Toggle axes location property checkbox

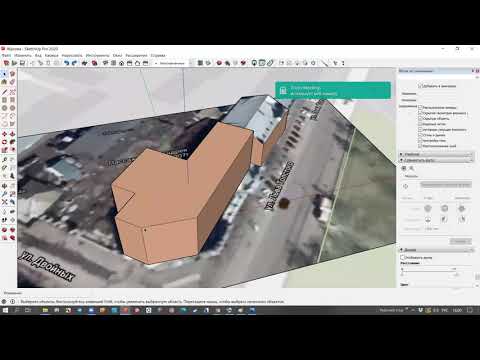[x=420, y=146]
